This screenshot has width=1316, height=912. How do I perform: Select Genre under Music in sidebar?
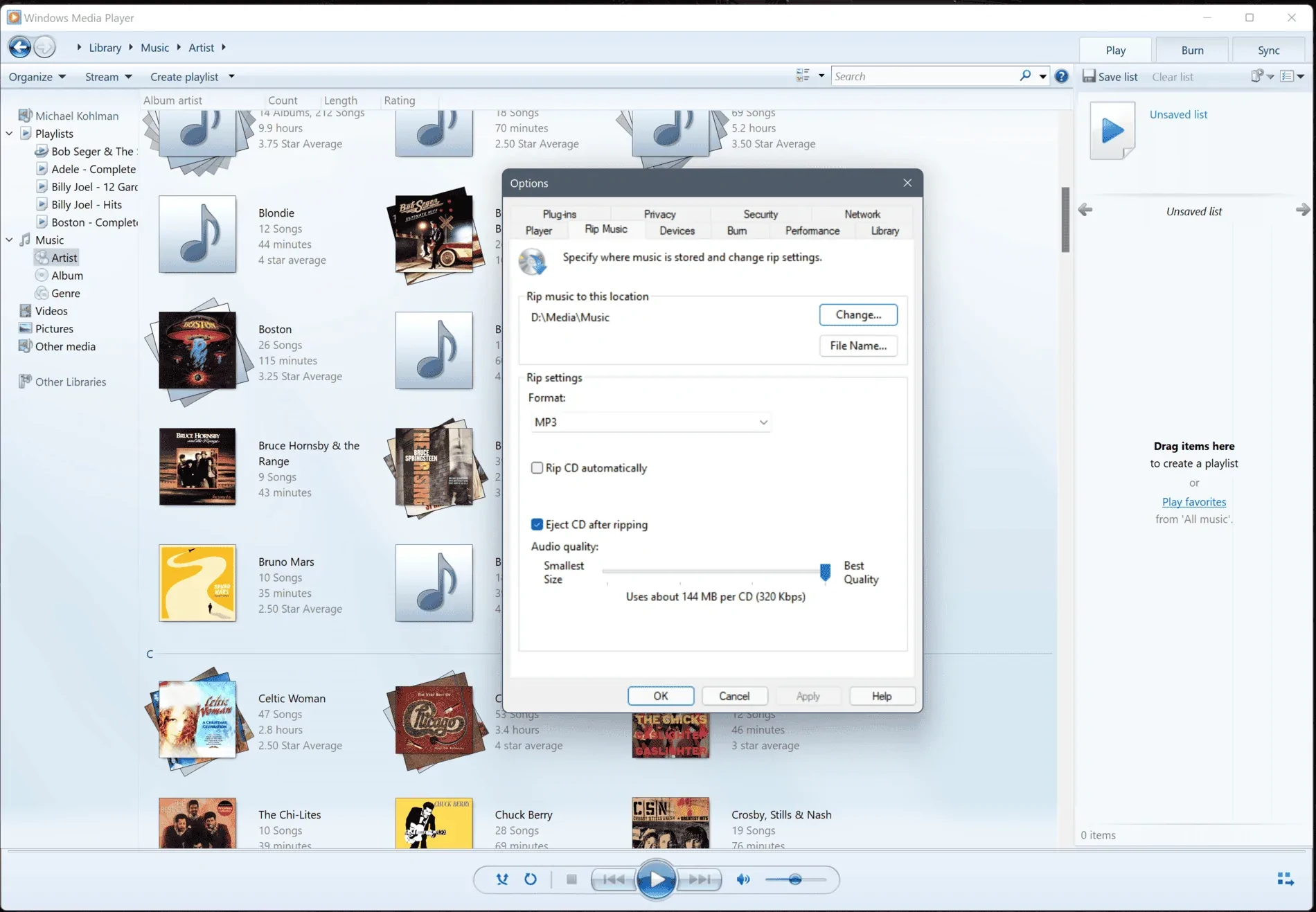64,293
